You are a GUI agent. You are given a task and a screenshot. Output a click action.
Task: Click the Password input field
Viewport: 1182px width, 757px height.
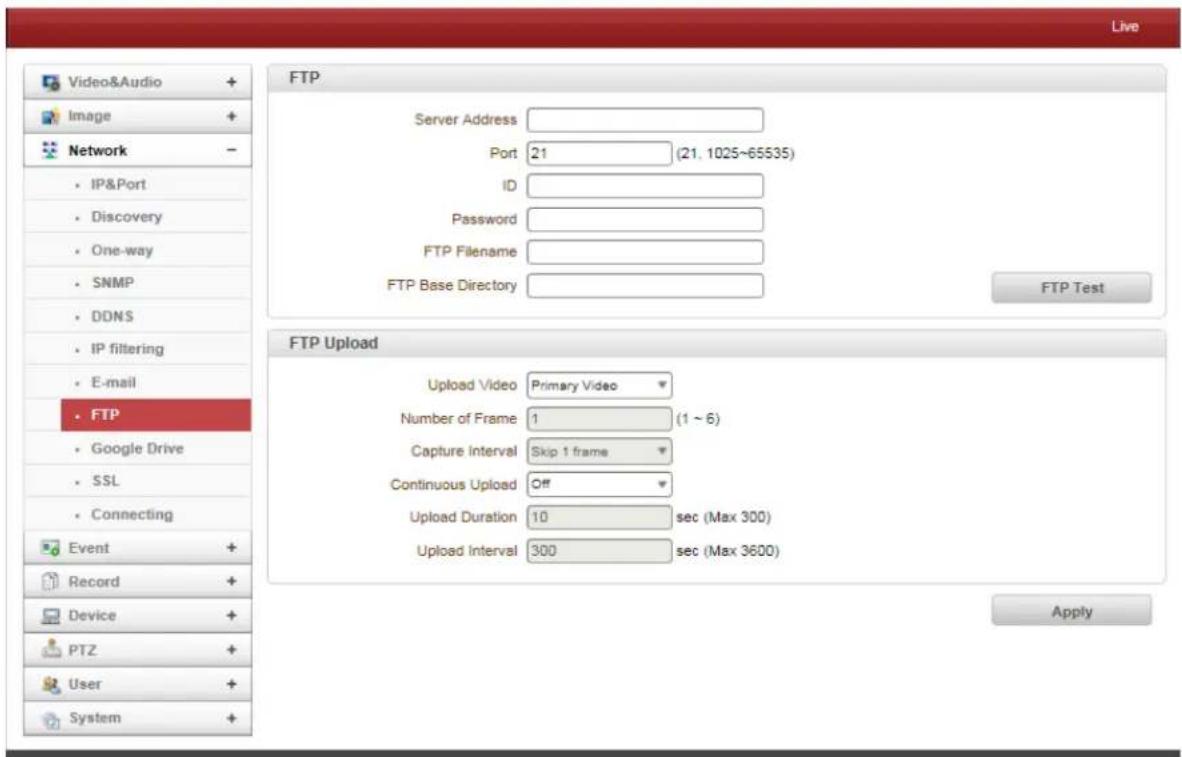click(x=645, y=219)
